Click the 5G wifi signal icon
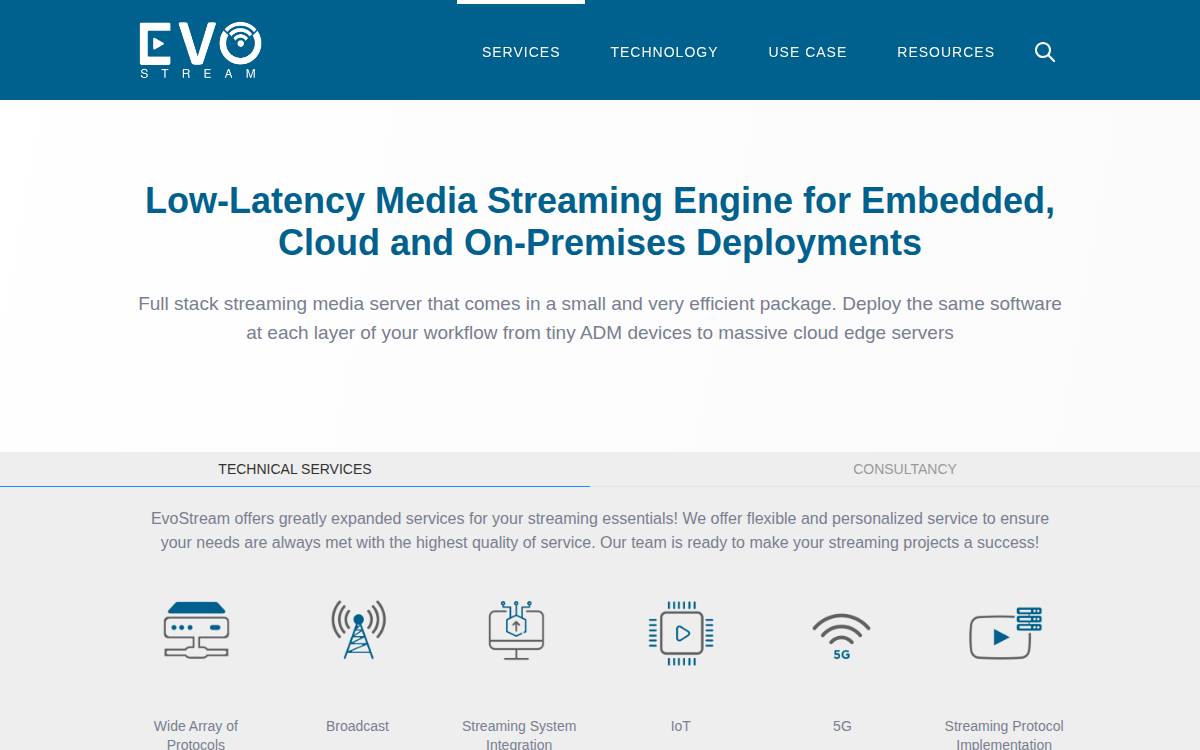The width and height of the screenshot is (1200, 750). coord(841,637)
